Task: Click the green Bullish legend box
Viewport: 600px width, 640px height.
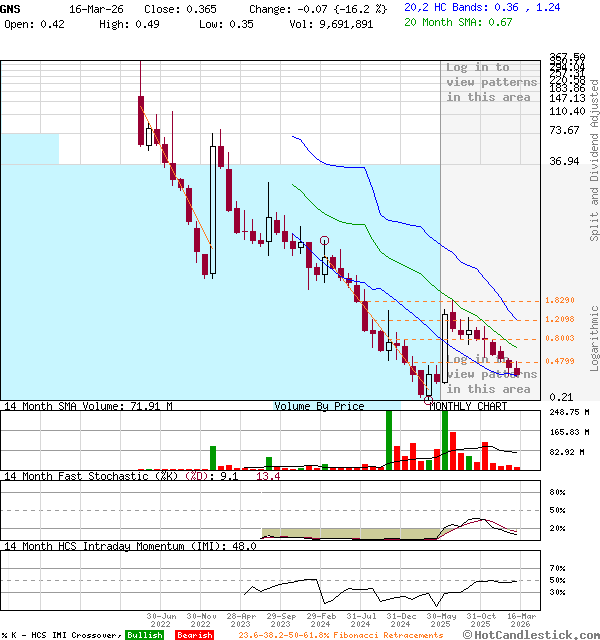Action: [144, 635]
